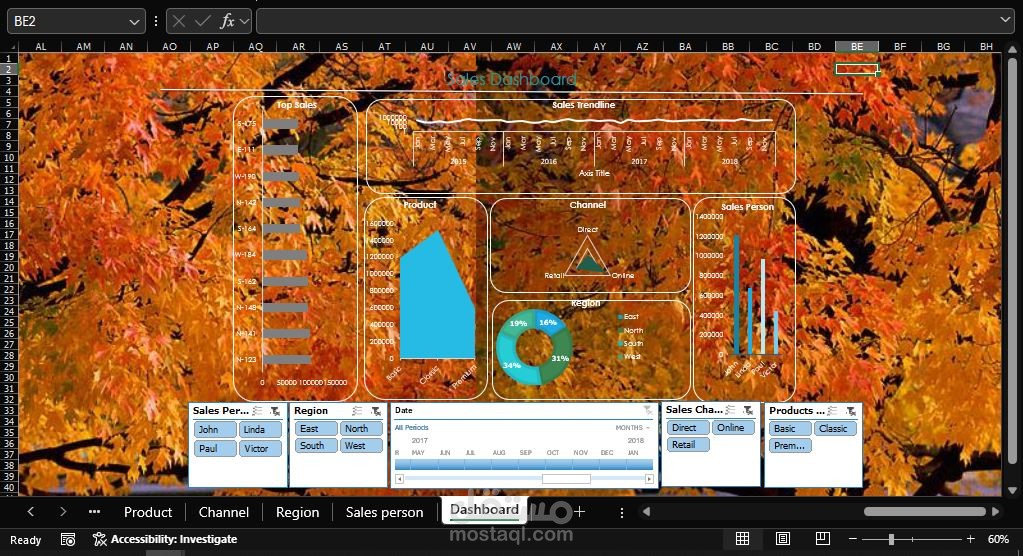Viewport: 1023px width, 556px height.
Task: Zoom out with the minus icon
Action: click(853, 539)
